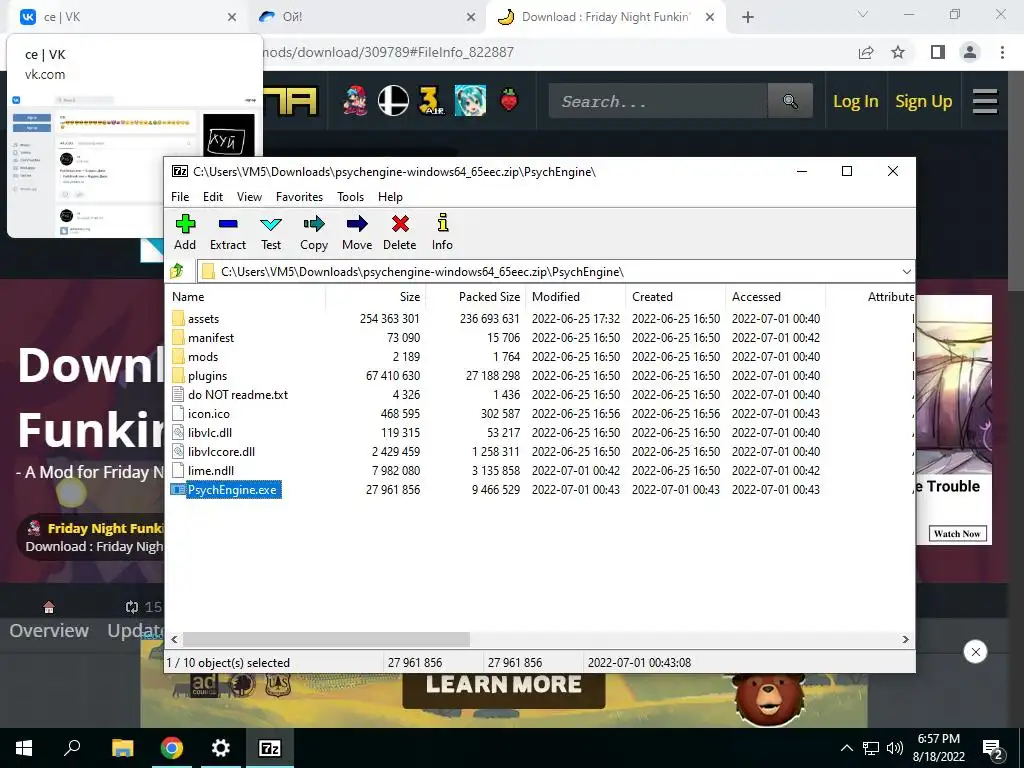Open the Favorites menu

pyautogui.click(x=299, y=197)
